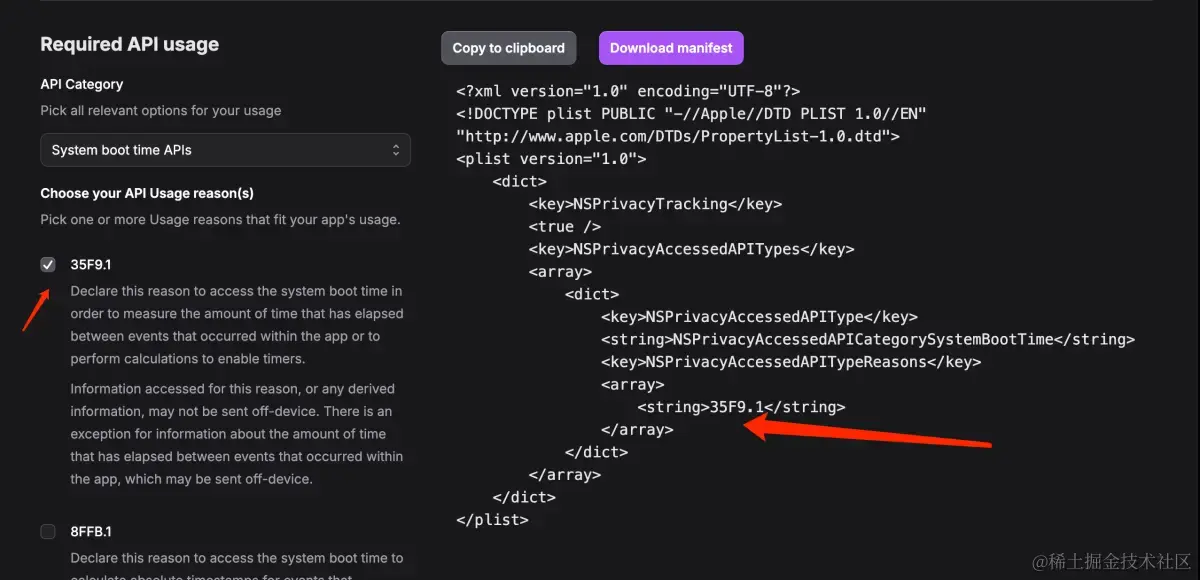This screenshot has width=1200, height=580.
Task: Click the Apple DTD URL line
Action: (678, 136)
